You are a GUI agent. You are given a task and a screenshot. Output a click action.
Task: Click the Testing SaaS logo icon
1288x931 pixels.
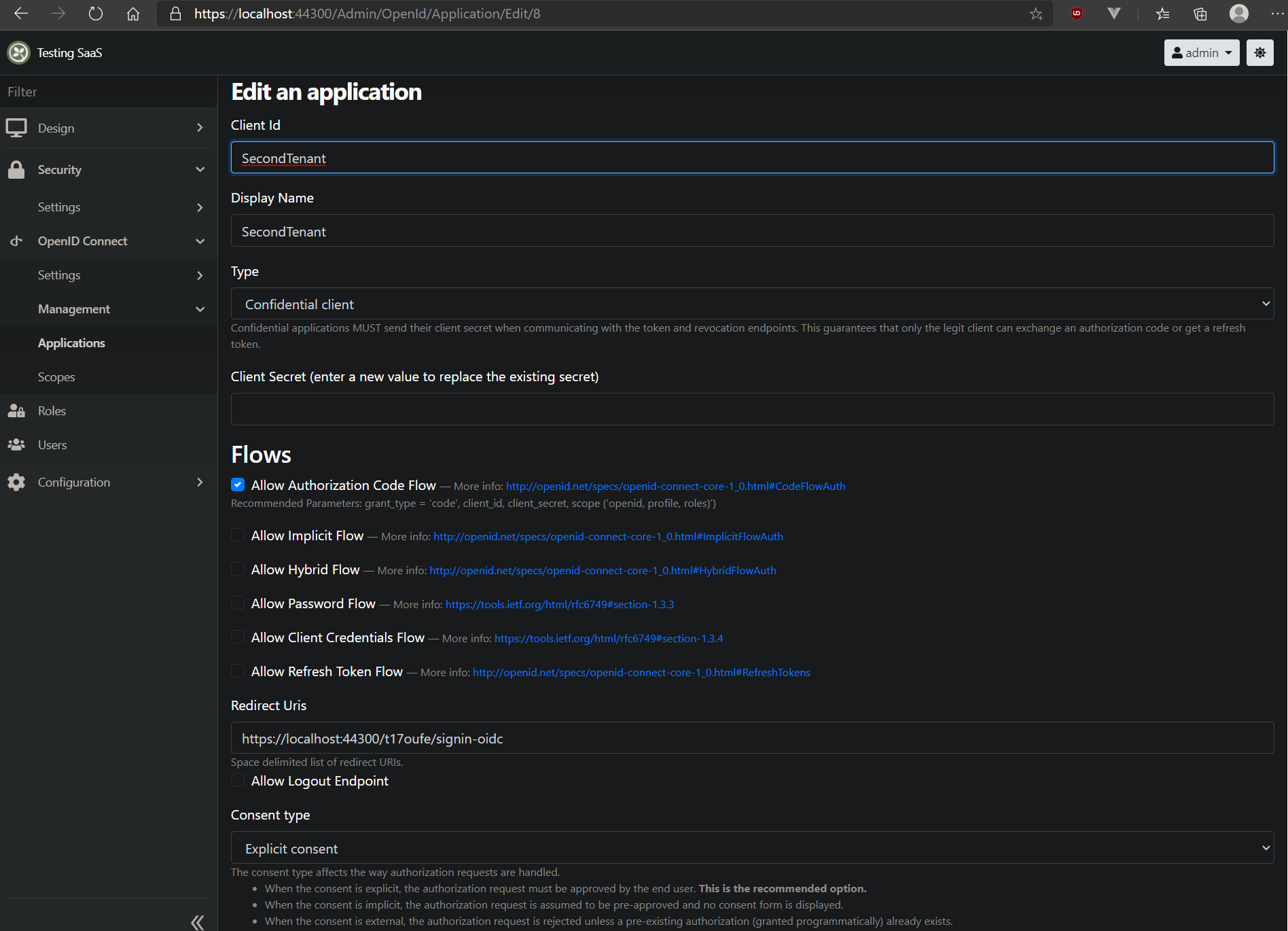(18, 52)
